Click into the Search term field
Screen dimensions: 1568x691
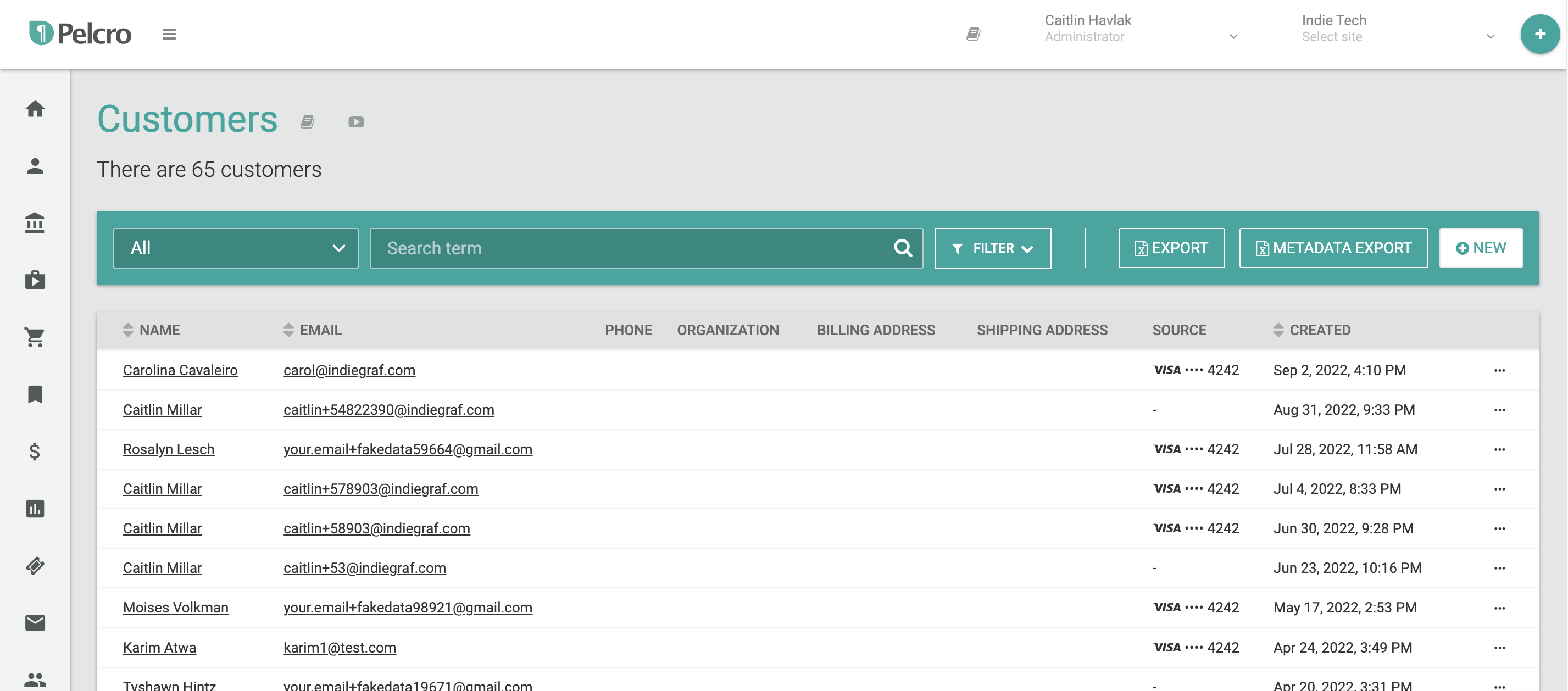point(633,248)
